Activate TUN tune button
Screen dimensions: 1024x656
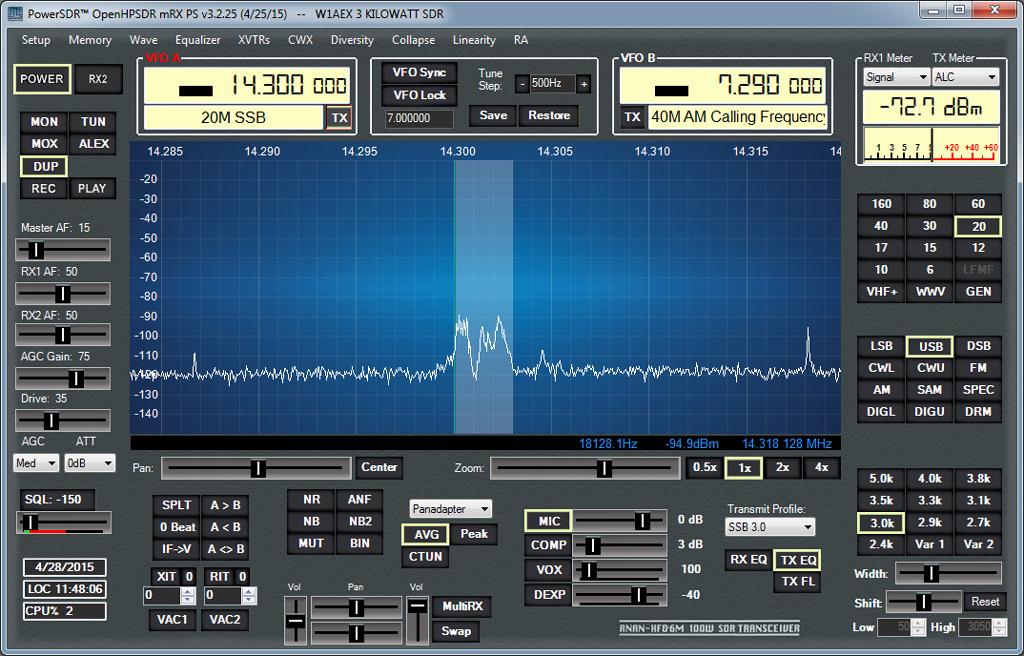point(93,122)
